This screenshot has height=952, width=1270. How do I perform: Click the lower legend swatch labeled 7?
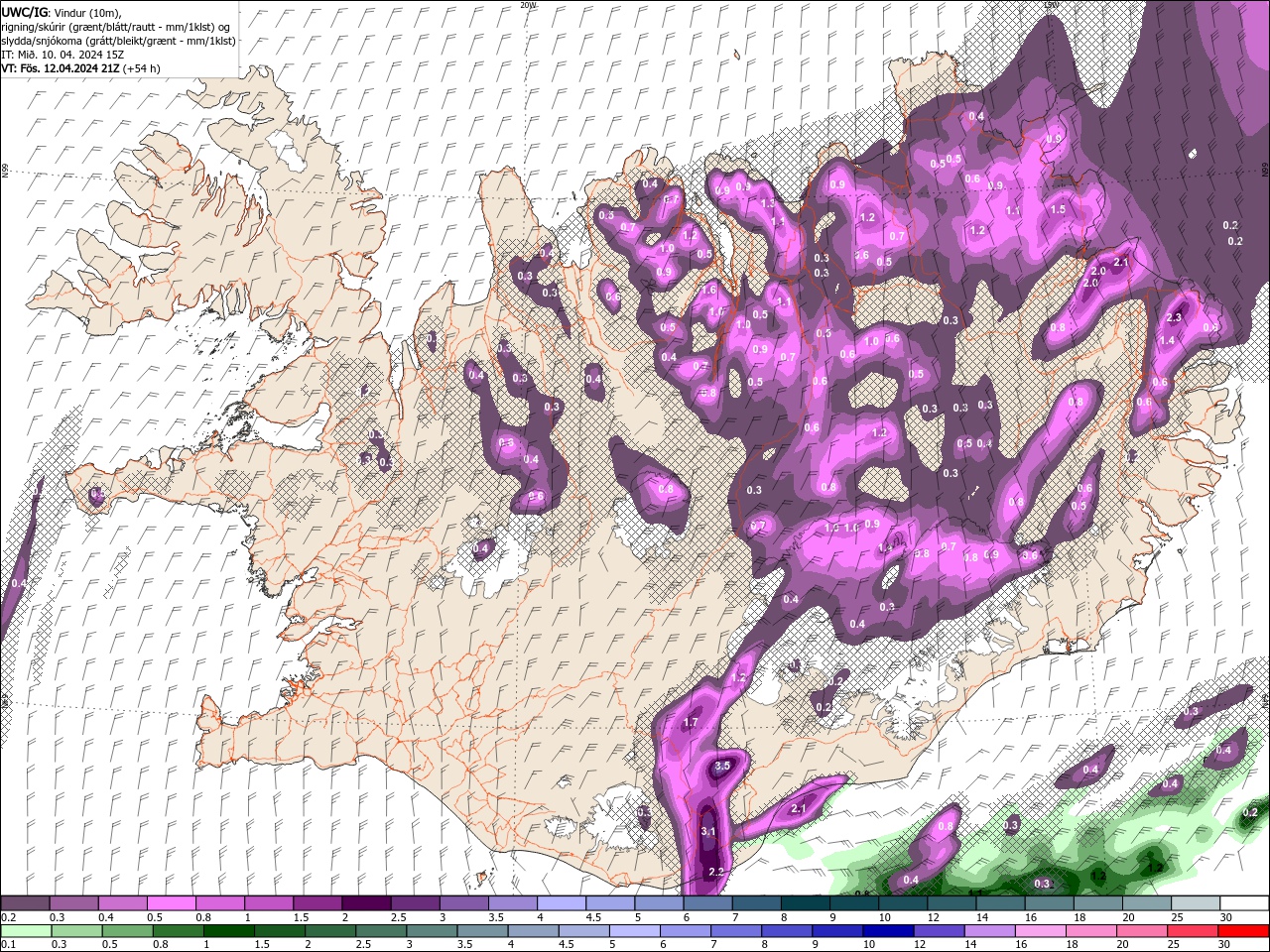[735, 931]
